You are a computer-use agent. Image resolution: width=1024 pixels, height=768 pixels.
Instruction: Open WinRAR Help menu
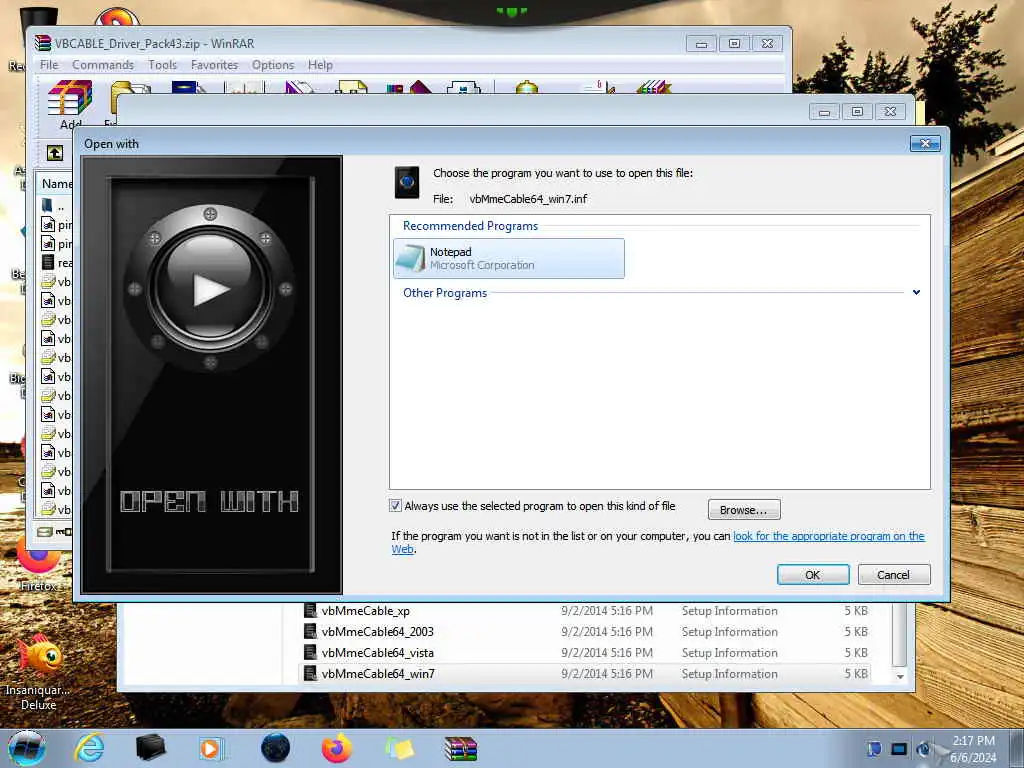(x=320, y=65)
